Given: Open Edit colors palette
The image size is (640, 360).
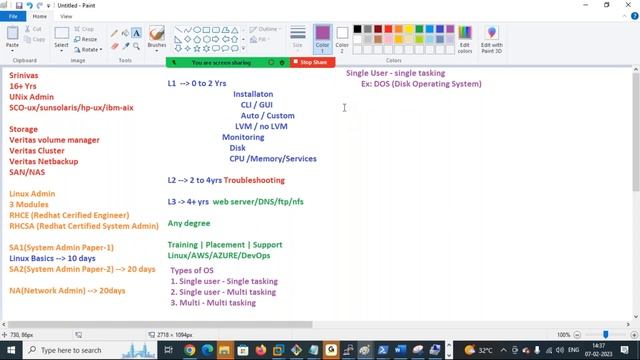Looking at the screenshot, I should (x=465, y=39).
